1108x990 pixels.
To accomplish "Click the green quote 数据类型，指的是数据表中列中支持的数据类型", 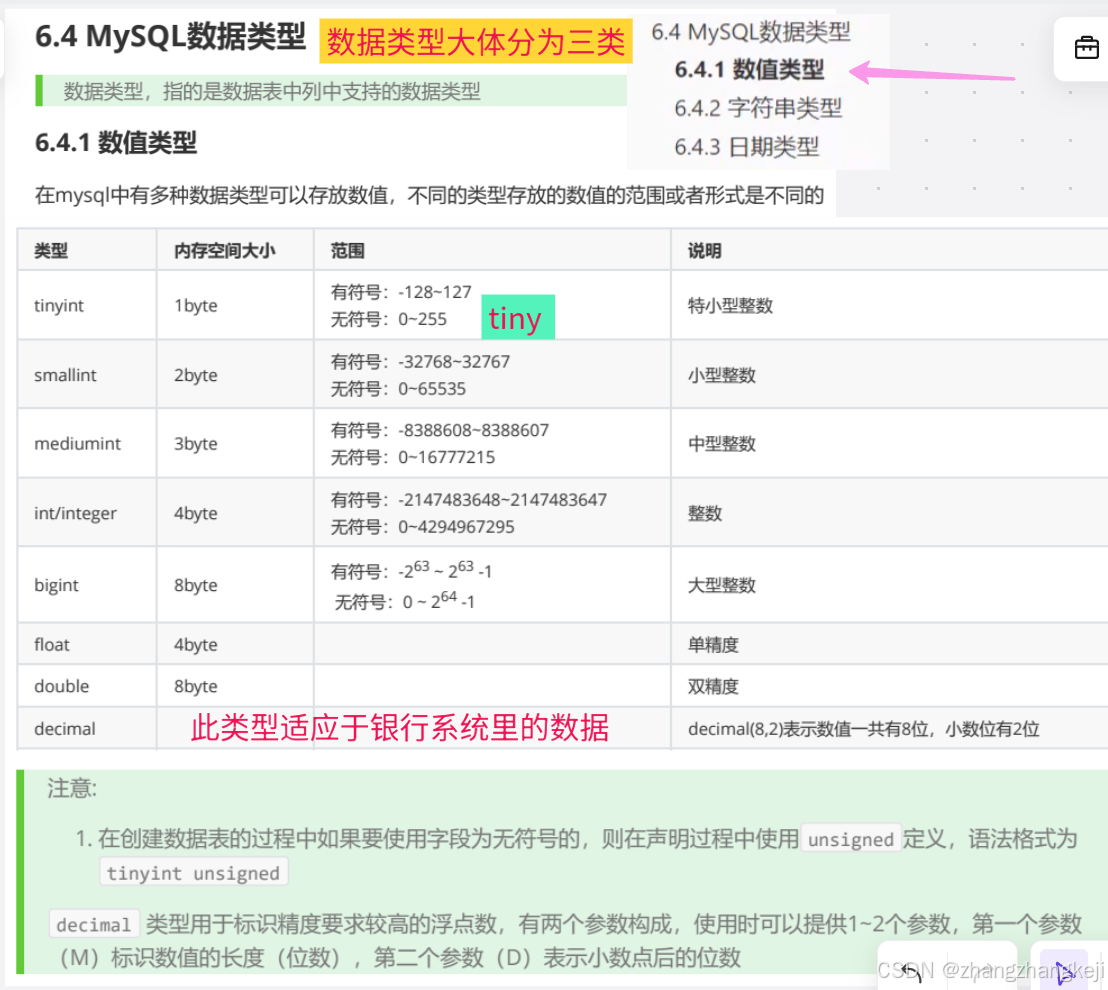I will (x=272, y=91).
